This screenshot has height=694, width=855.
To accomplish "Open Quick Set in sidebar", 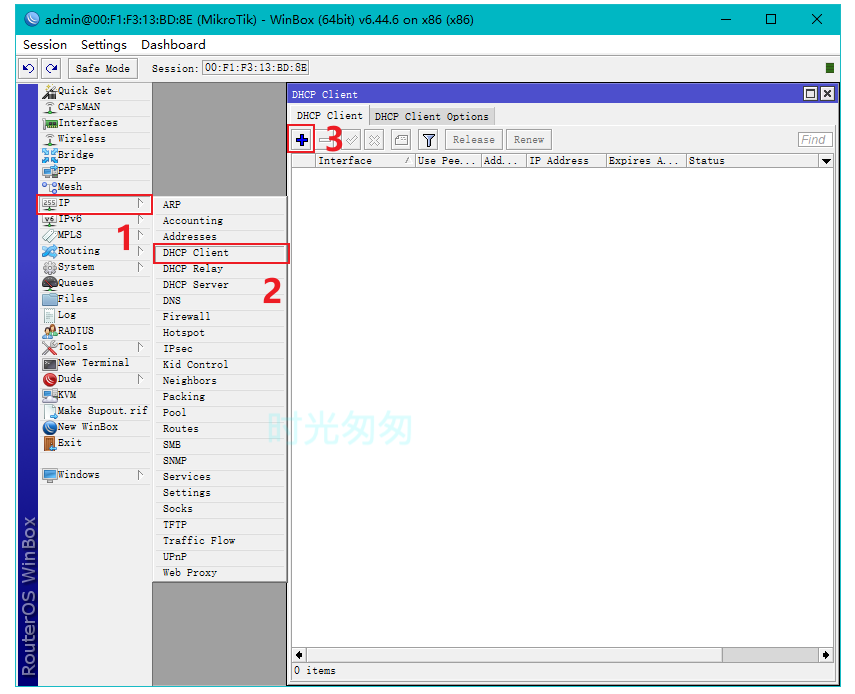I will pyautogui.click(x=95, y=91).
